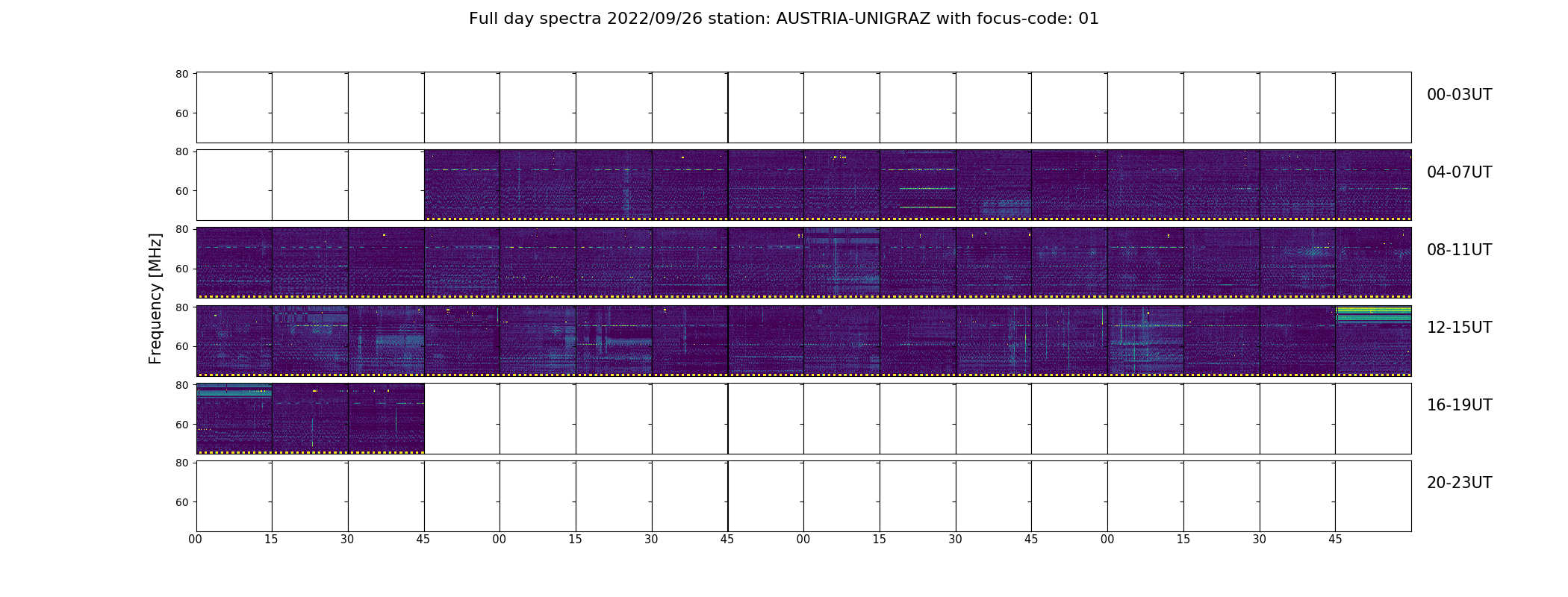Click the rightmost '45' x-axis tick label
This screenshot has height=597, width=1568.
(1335, 540)
